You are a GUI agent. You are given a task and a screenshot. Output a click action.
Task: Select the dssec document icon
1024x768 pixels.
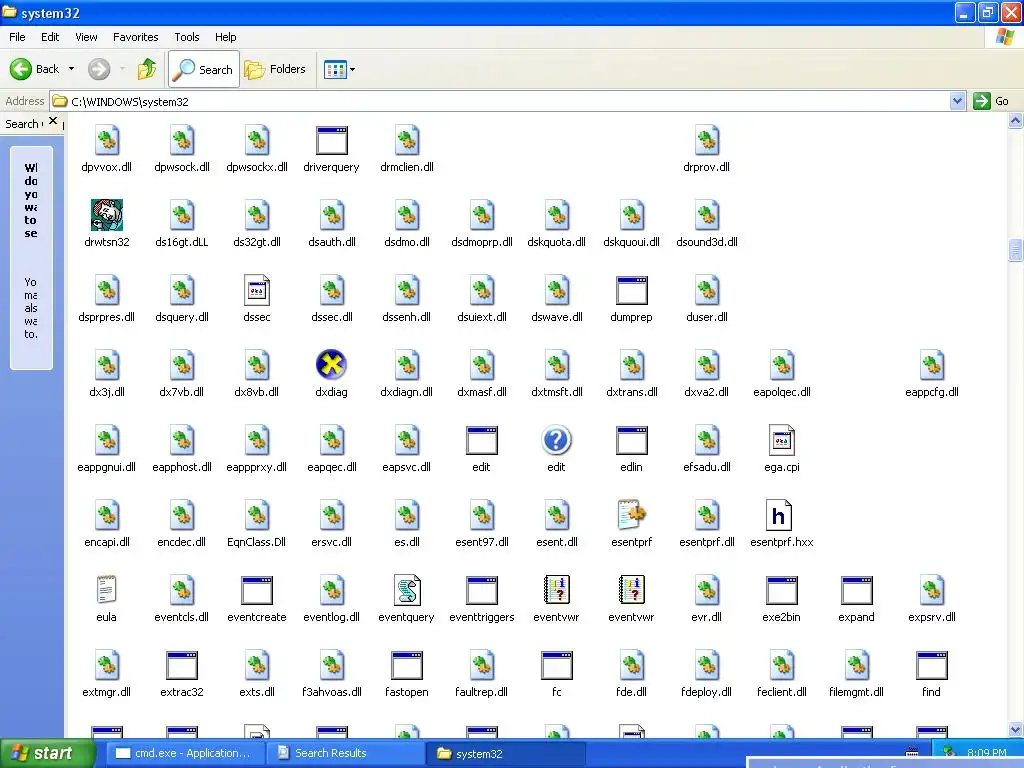(257, 291)
